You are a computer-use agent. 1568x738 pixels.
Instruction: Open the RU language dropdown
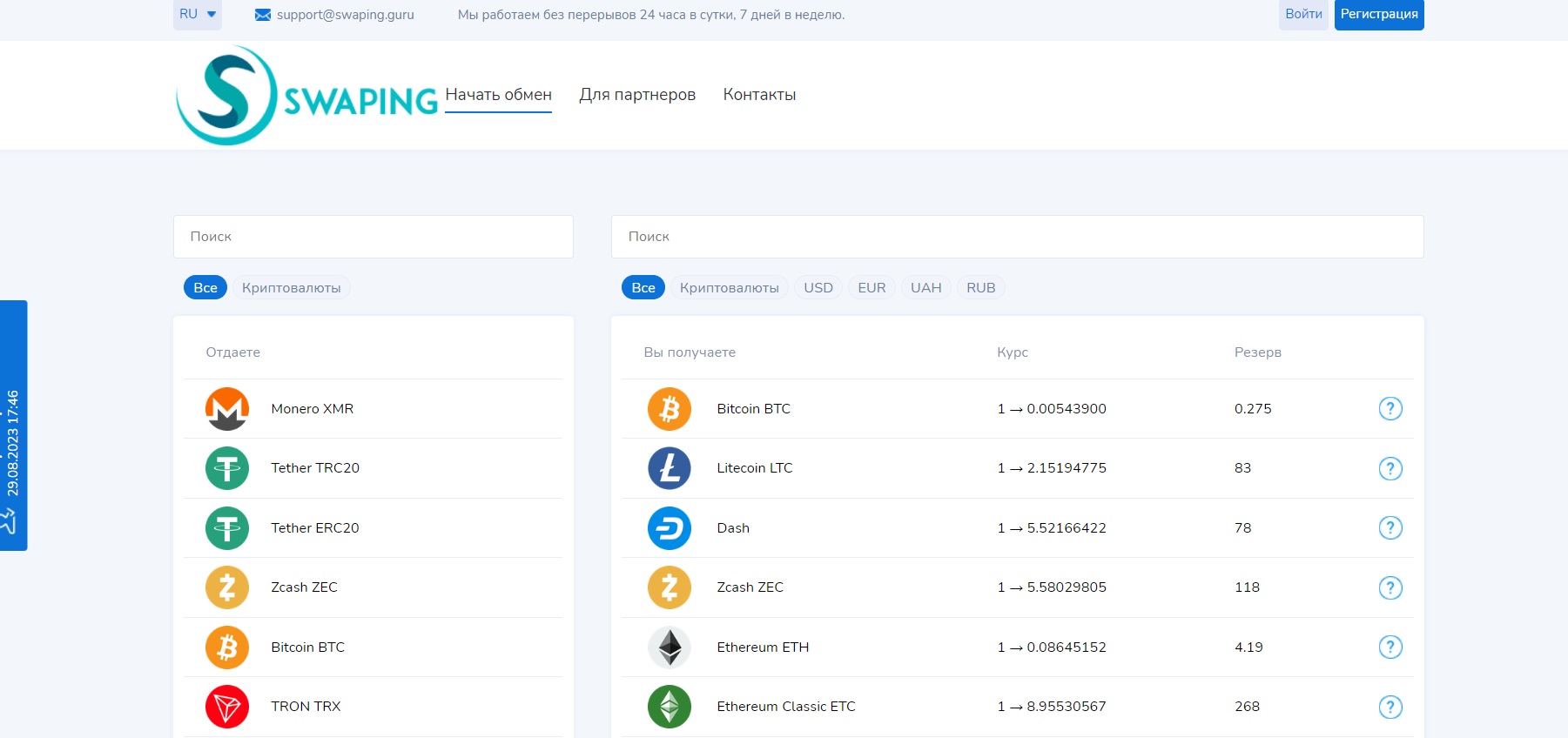point(198,14)
